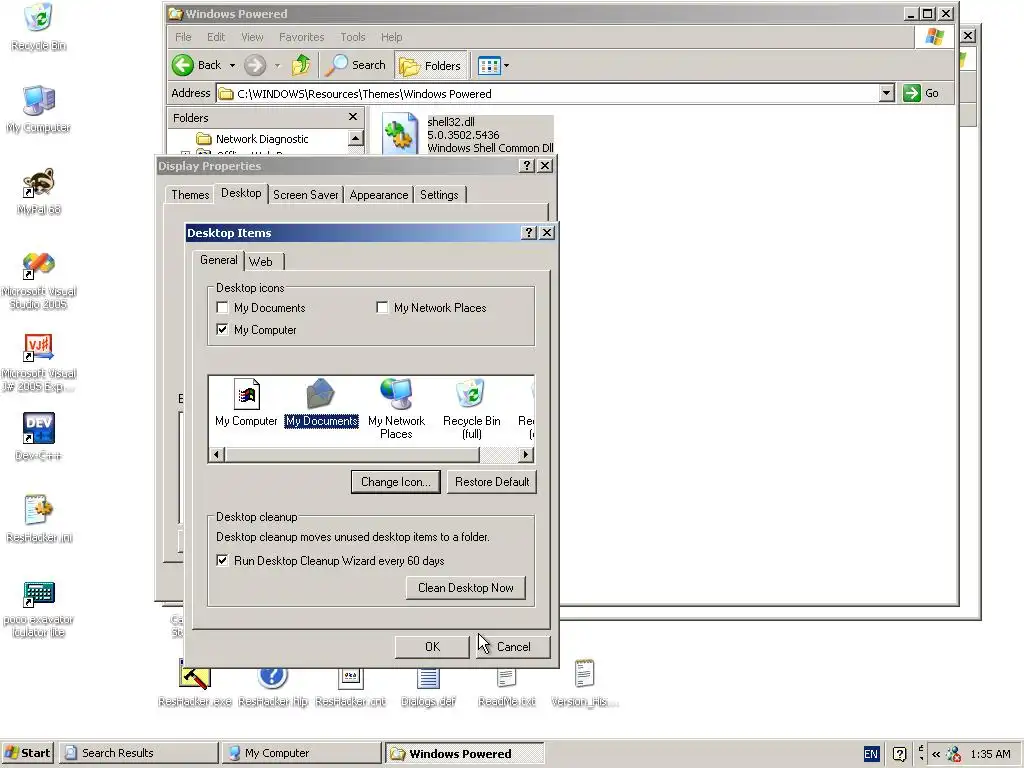Check the My Documents checkbox
The image size is (1024, 768).
[x=223, y=308]
